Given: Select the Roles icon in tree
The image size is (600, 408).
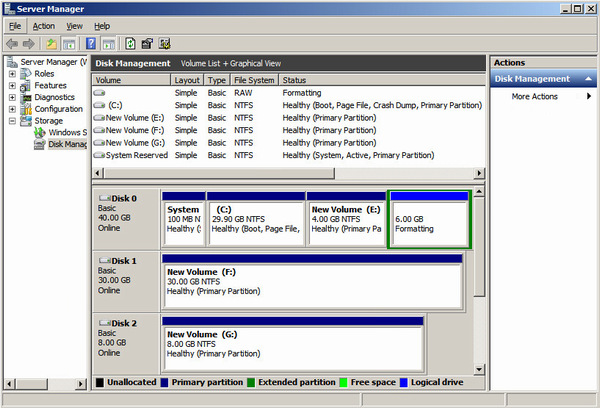Looking at the screenshot, I should pyautogui.click(x=25, y=73).
